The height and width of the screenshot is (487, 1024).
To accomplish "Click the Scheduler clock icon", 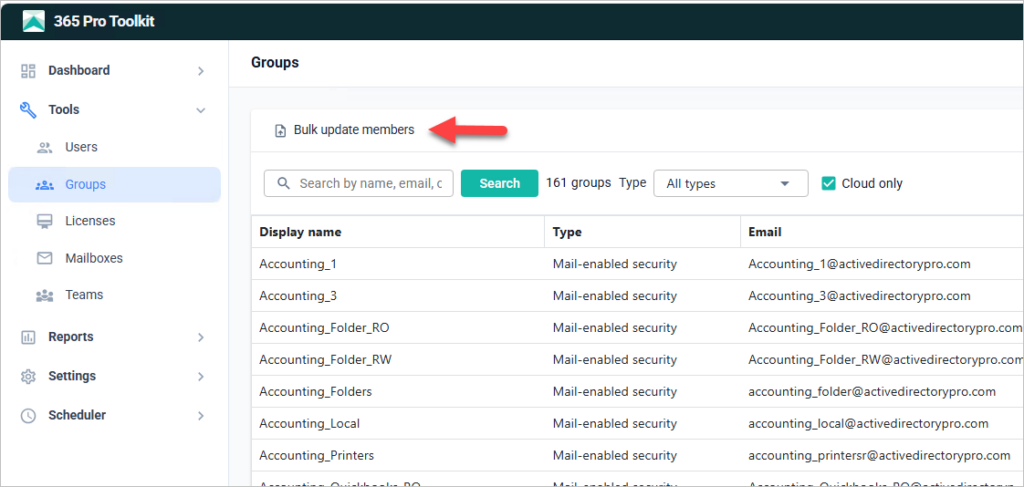I will [x=28, y=416].
